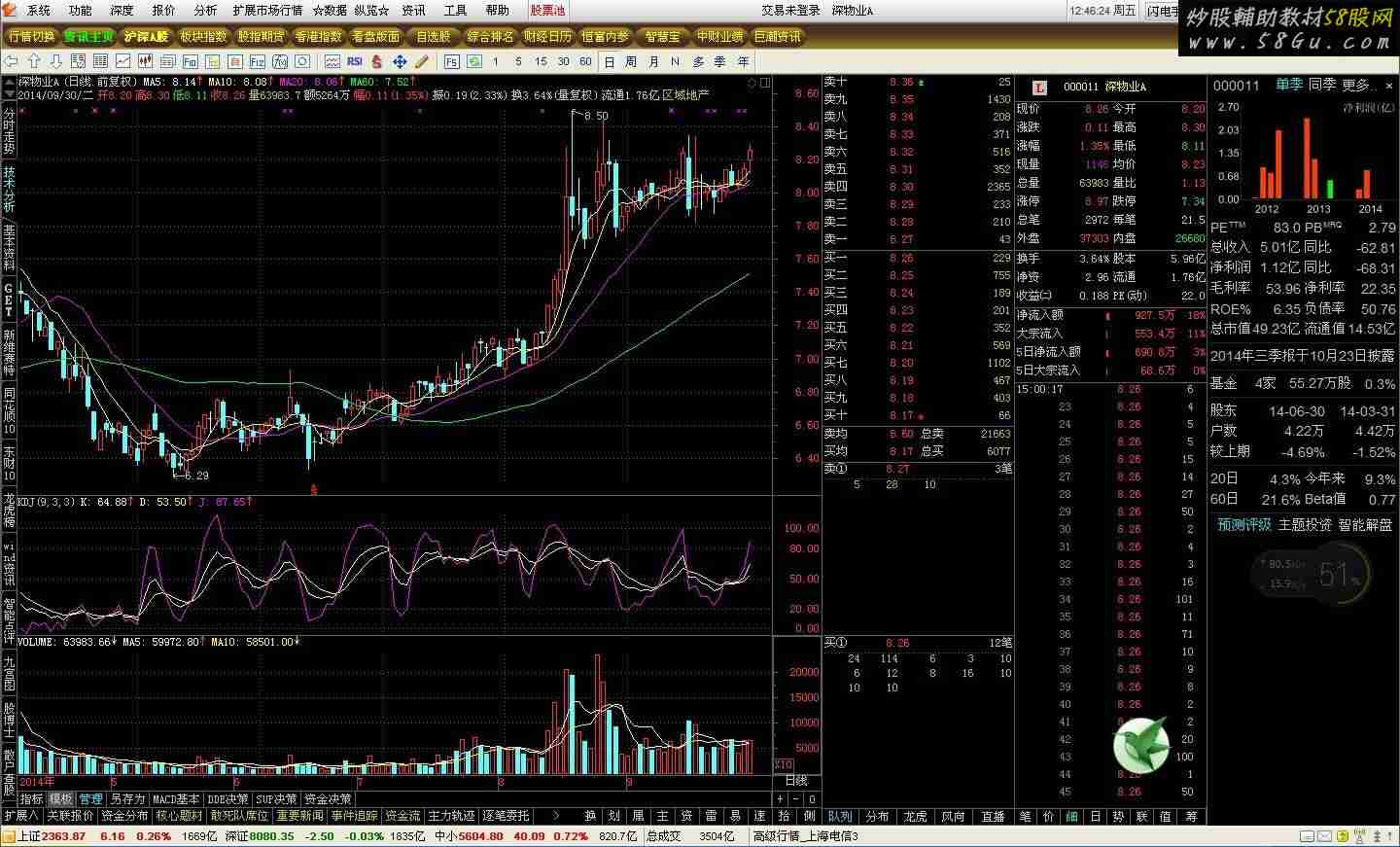Click the back arrow toolbar icon
This screenshot has width=1400, height=847.
[11, 61]
